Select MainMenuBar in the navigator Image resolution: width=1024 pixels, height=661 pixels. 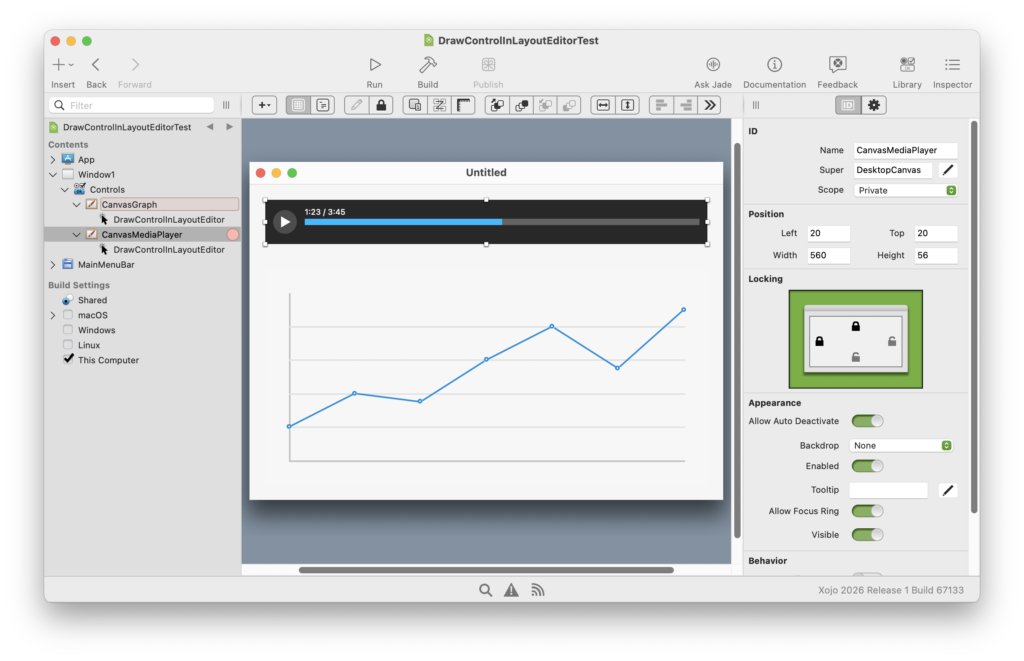coord(106,265)
